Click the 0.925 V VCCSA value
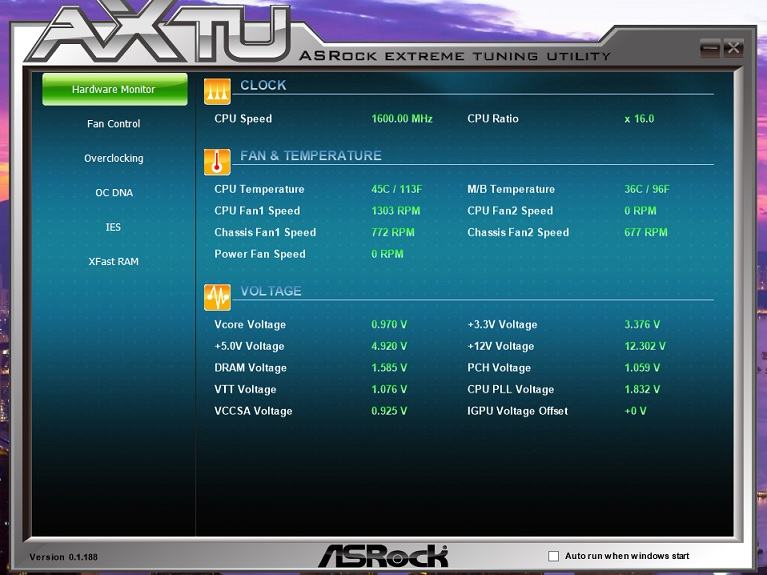767x575 pixels. coord(389,411)
